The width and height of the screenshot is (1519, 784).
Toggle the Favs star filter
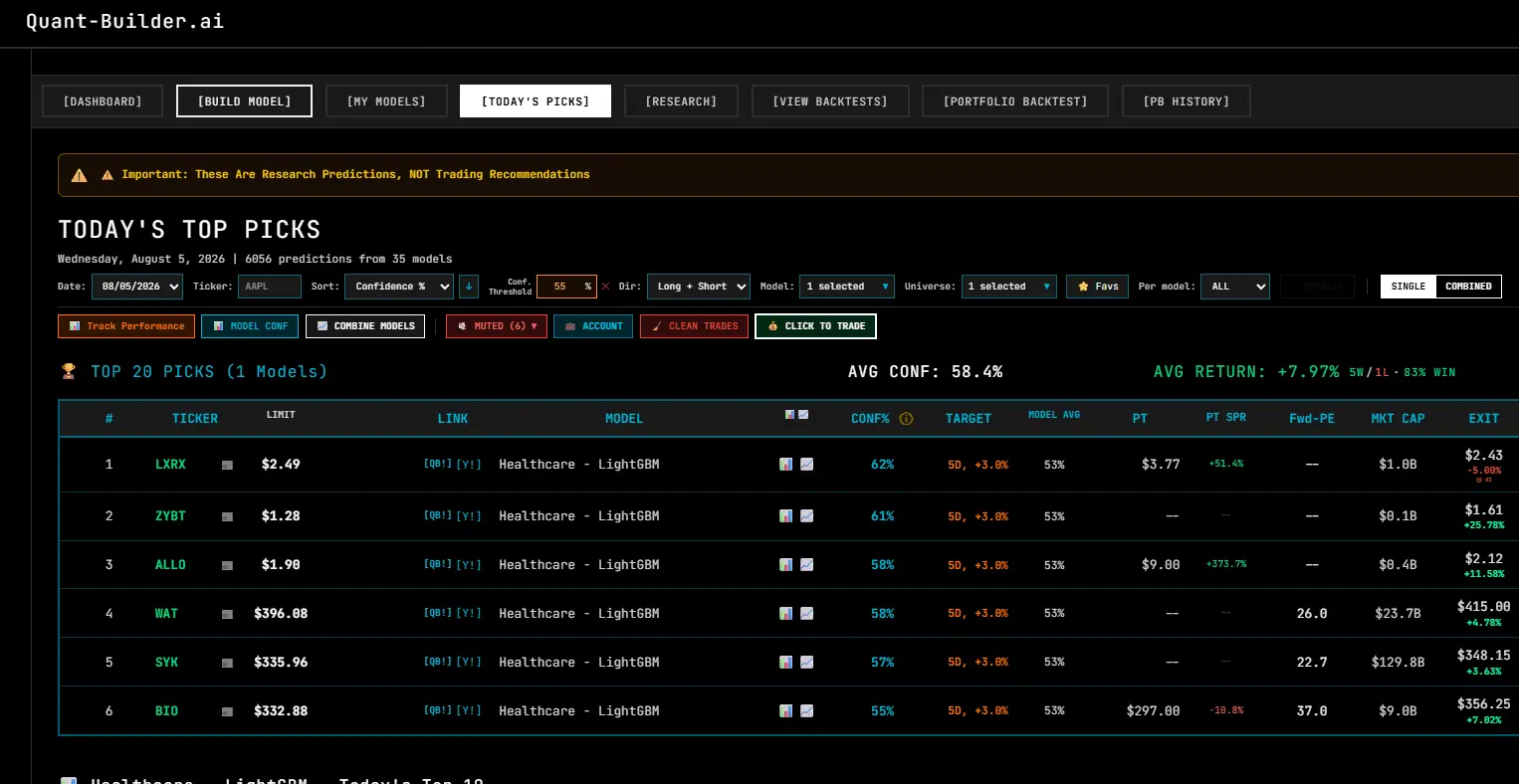1098,287
